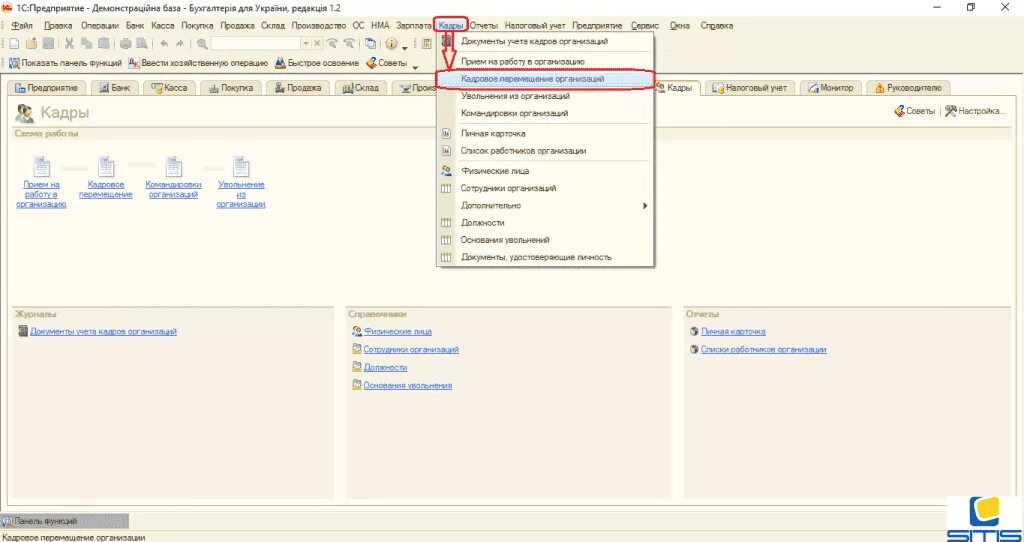Click the Save diskette toolbar icon
The image size is (1024, 542).
(48, 44)
